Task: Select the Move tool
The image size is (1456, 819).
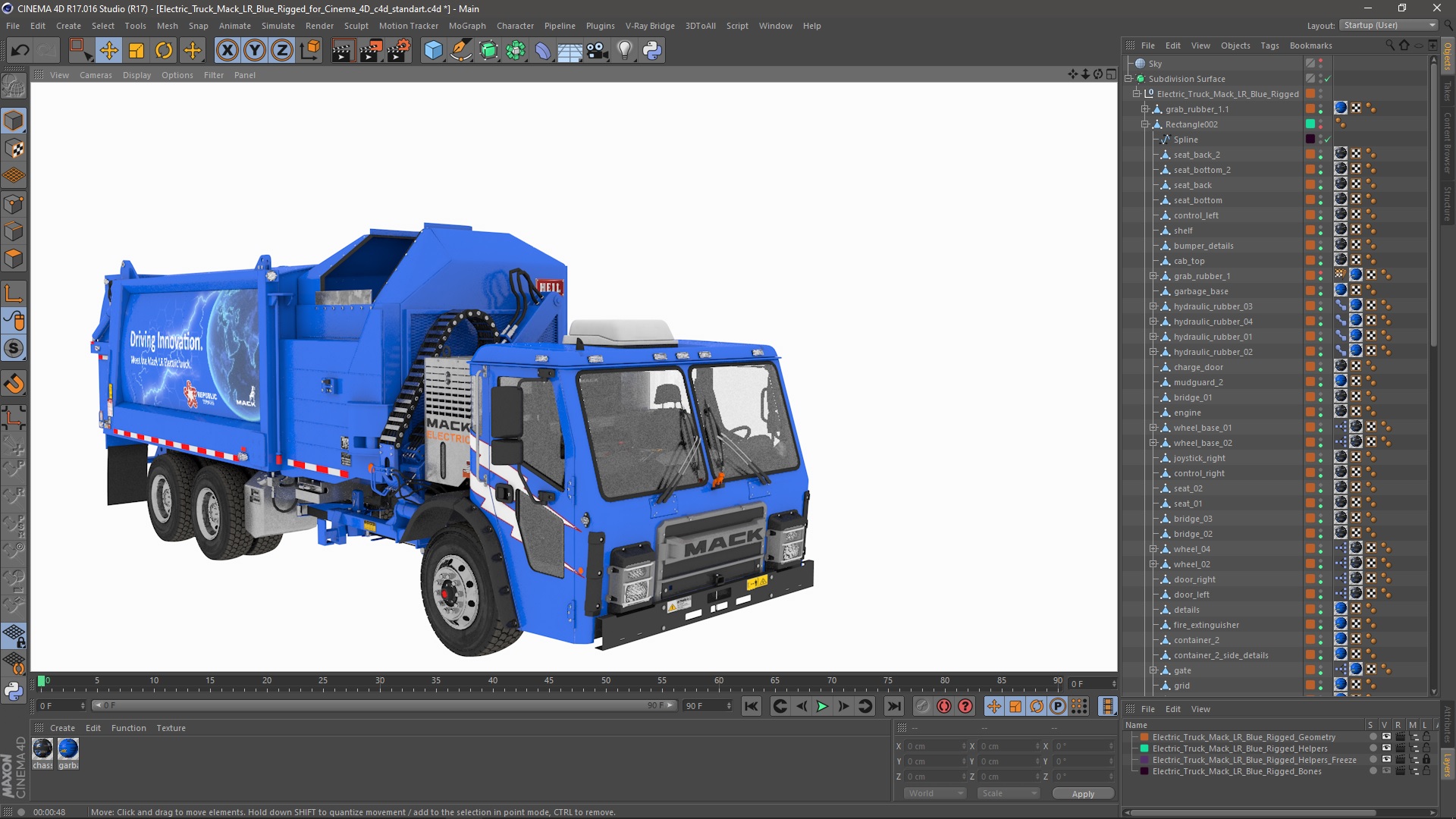Action: [x=108, y=51]
